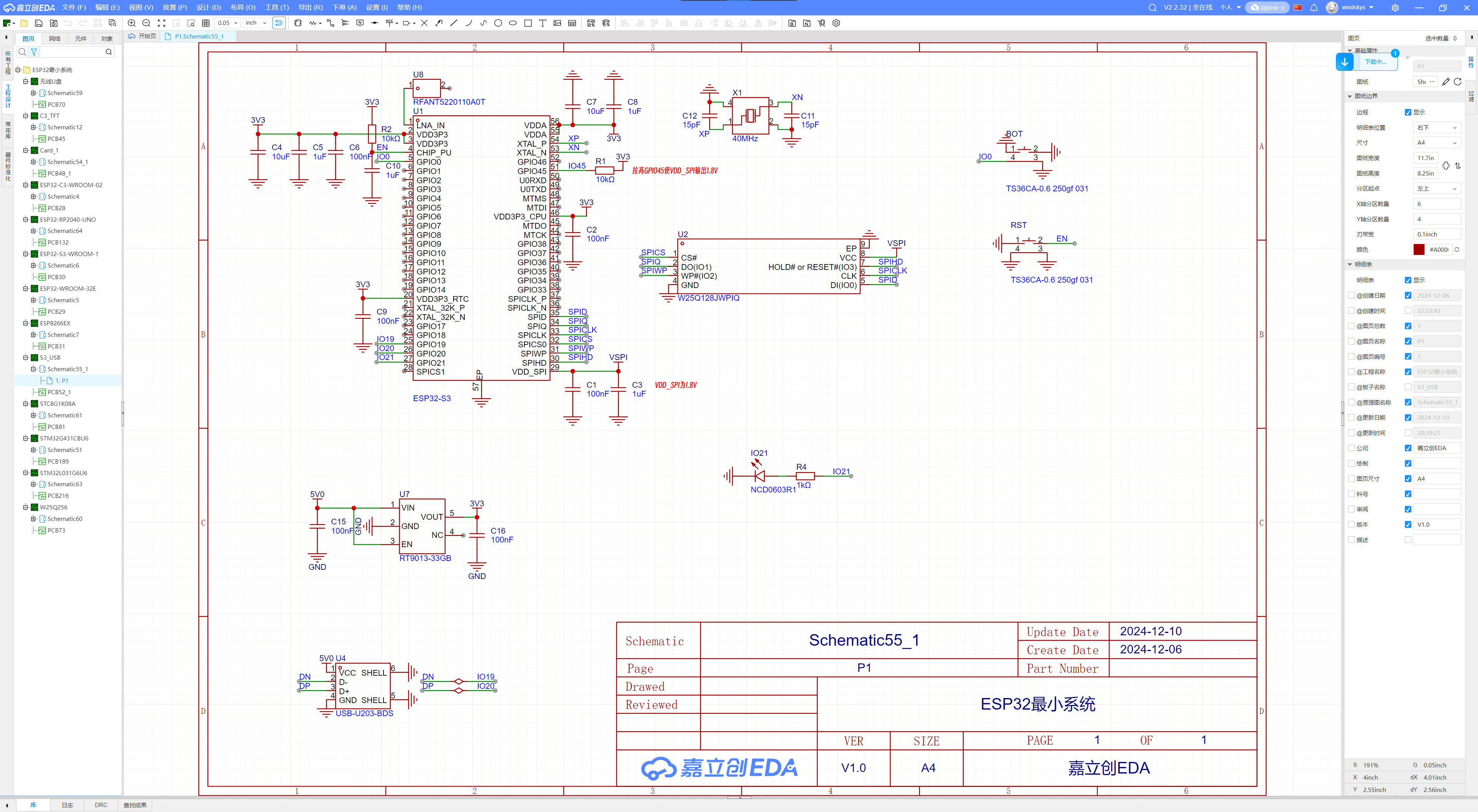Click the swap width and height arrows icon
Screen dimensions: 1478x812
[x=1458, y=166]
